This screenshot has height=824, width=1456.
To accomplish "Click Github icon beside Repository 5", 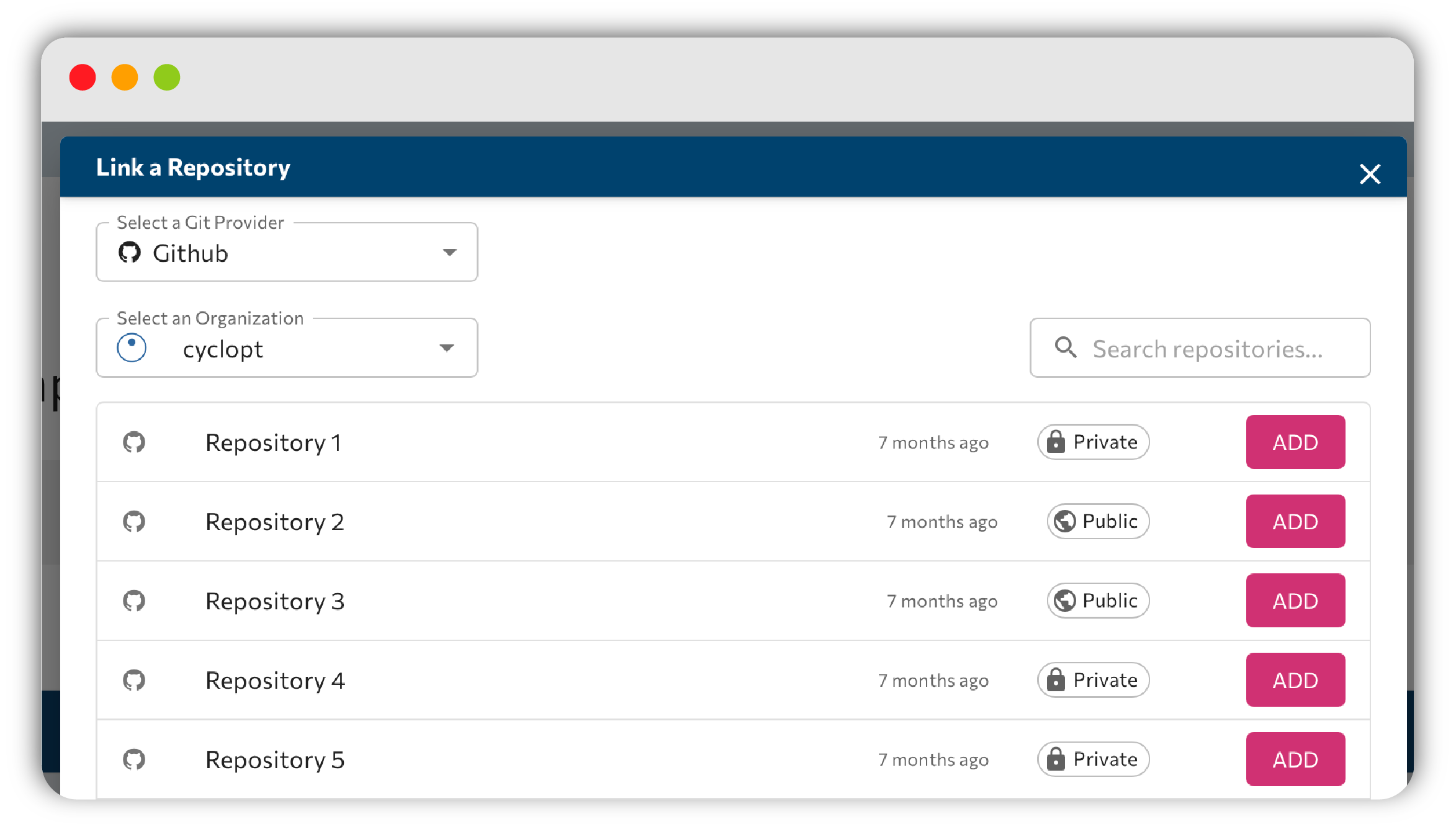I will pyautogui.click(x=134, y=759).
